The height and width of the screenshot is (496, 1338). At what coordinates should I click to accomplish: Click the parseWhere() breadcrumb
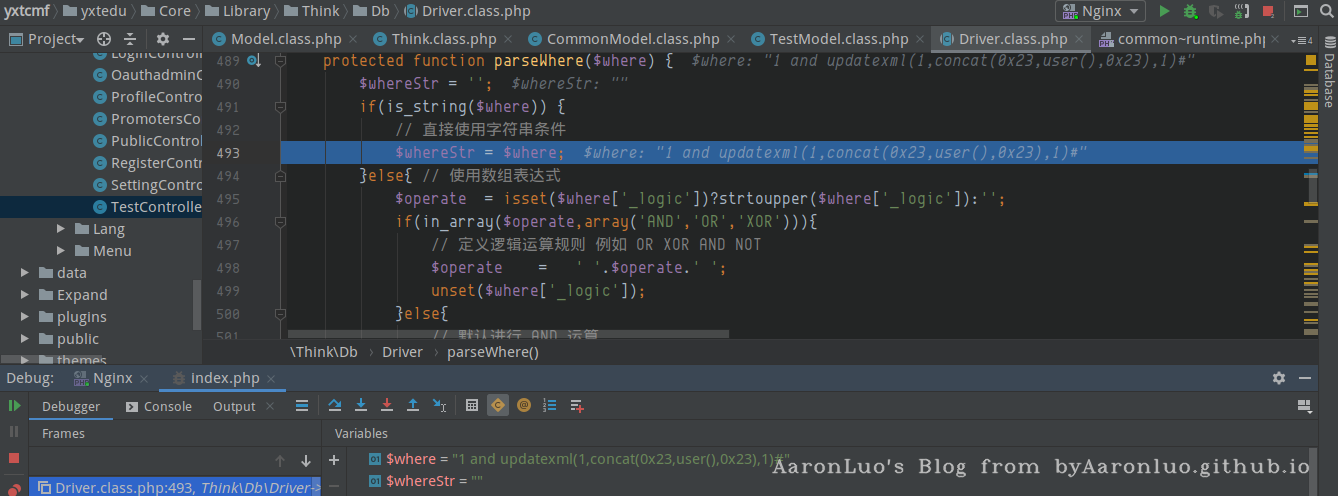click(x=492, y=352)
